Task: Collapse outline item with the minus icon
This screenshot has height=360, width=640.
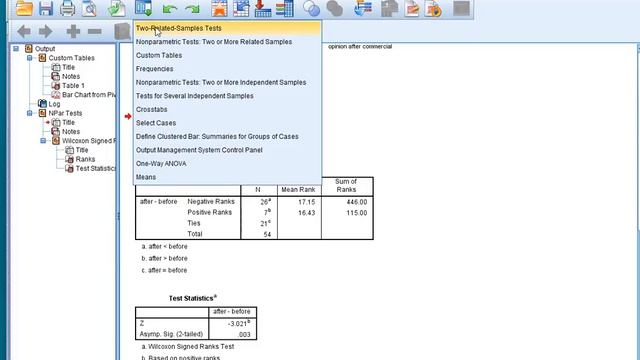Action: pos(95,31)
